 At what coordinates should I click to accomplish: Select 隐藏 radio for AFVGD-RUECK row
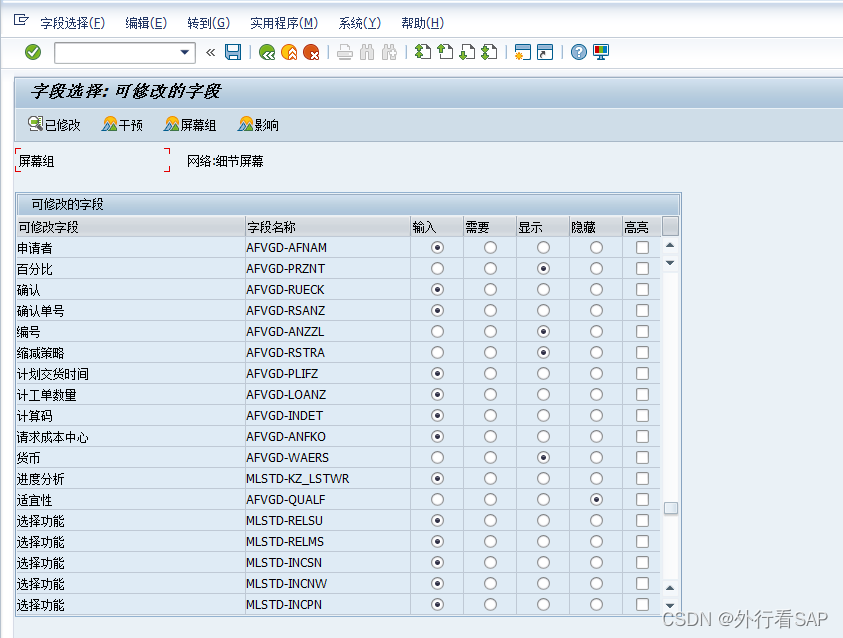[x=596, y=289]
